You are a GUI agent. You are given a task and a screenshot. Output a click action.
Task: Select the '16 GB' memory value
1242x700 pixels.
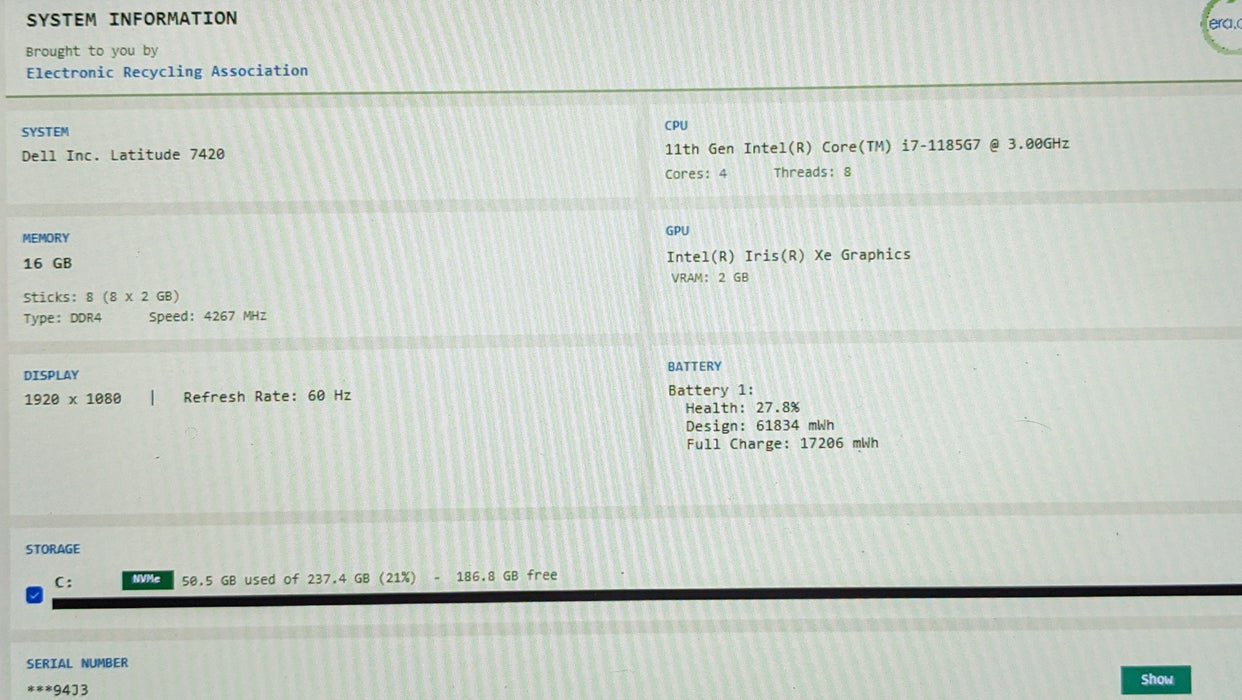point(47,264)
